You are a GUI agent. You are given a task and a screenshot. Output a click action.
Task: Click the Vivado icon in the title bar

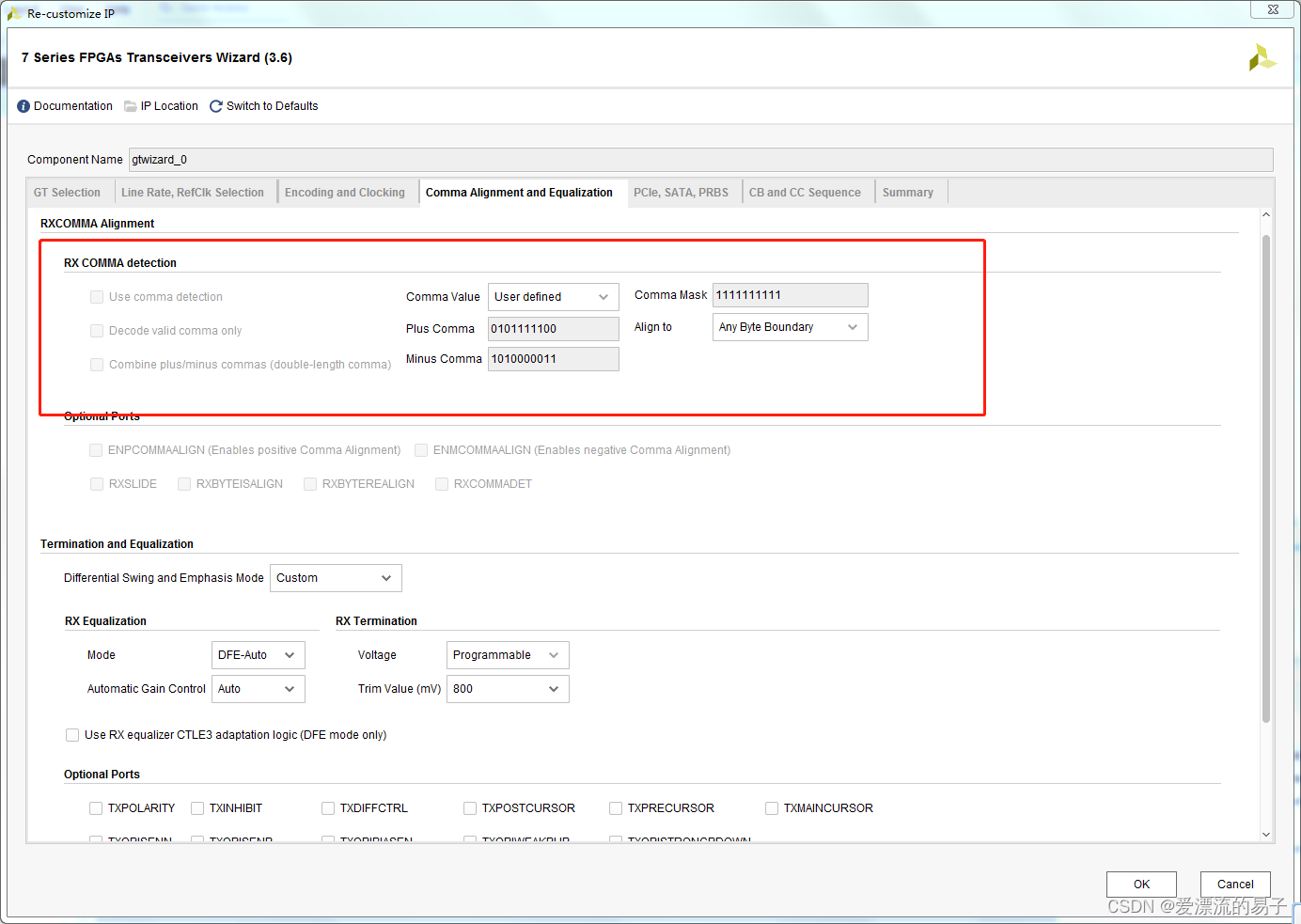click(x=14, y=13)
